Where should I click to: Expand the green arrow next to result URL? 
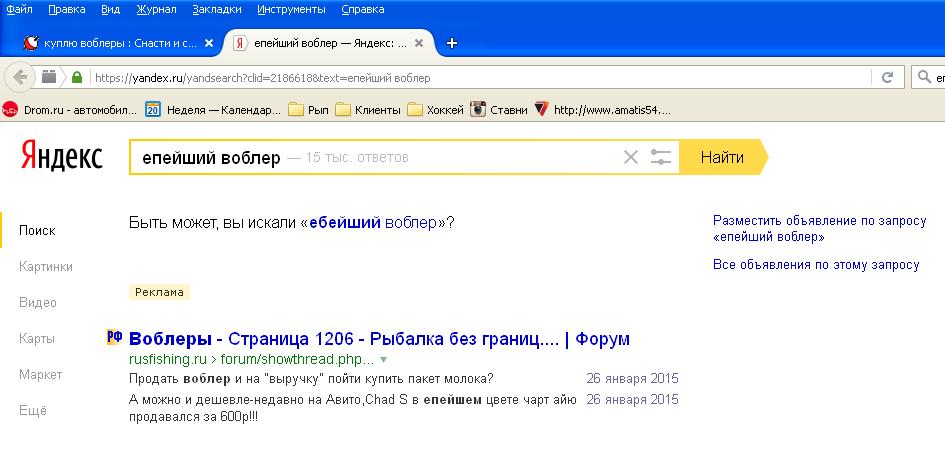(x=383, y=360)
